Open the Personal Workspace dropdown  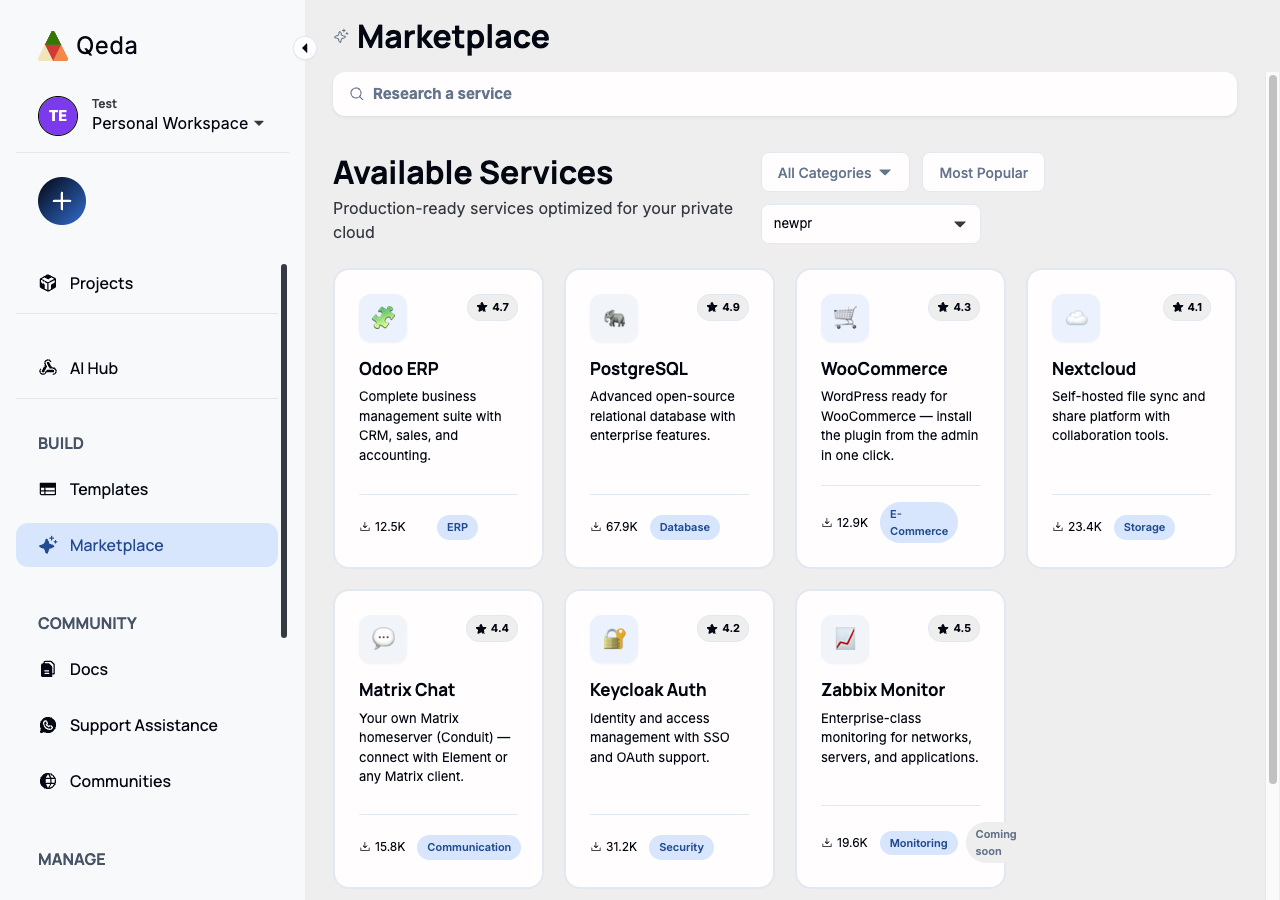tap(178, 123)
